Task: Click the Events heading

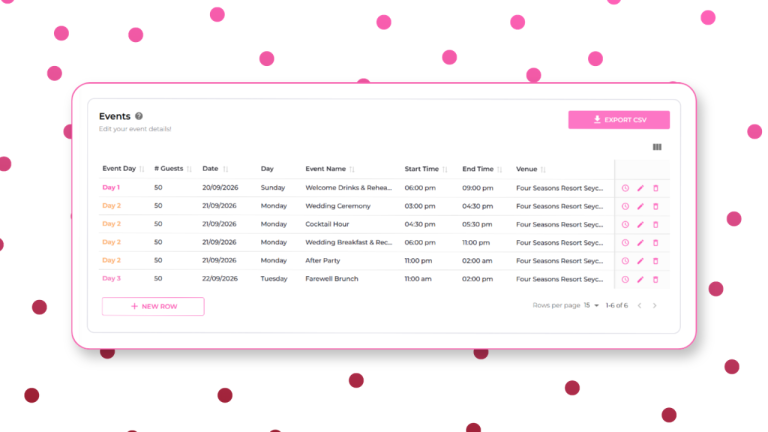Action: (x=115, y=116)
